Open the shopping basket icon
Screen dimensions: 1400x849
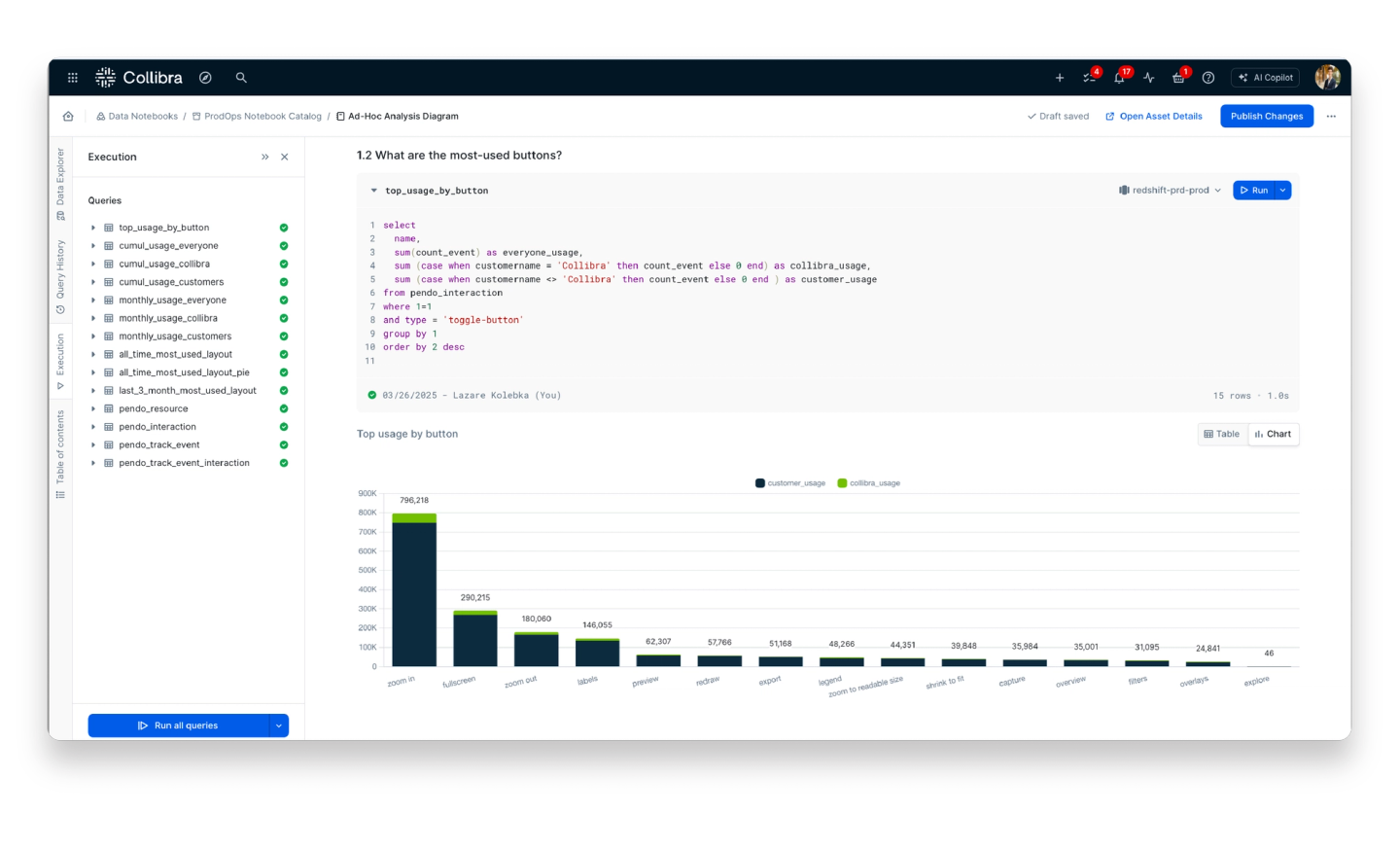pyautogui.click(x=1178, y=78)
